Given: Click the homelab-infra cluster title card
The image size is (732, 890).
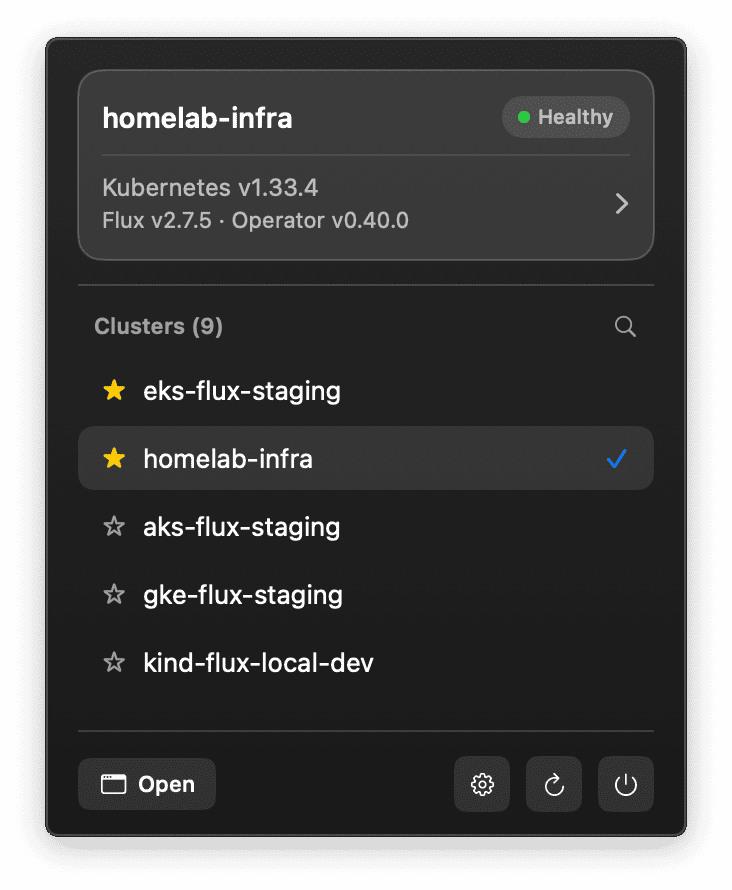Looking at the screenshot, I should [x=197, y=117].
